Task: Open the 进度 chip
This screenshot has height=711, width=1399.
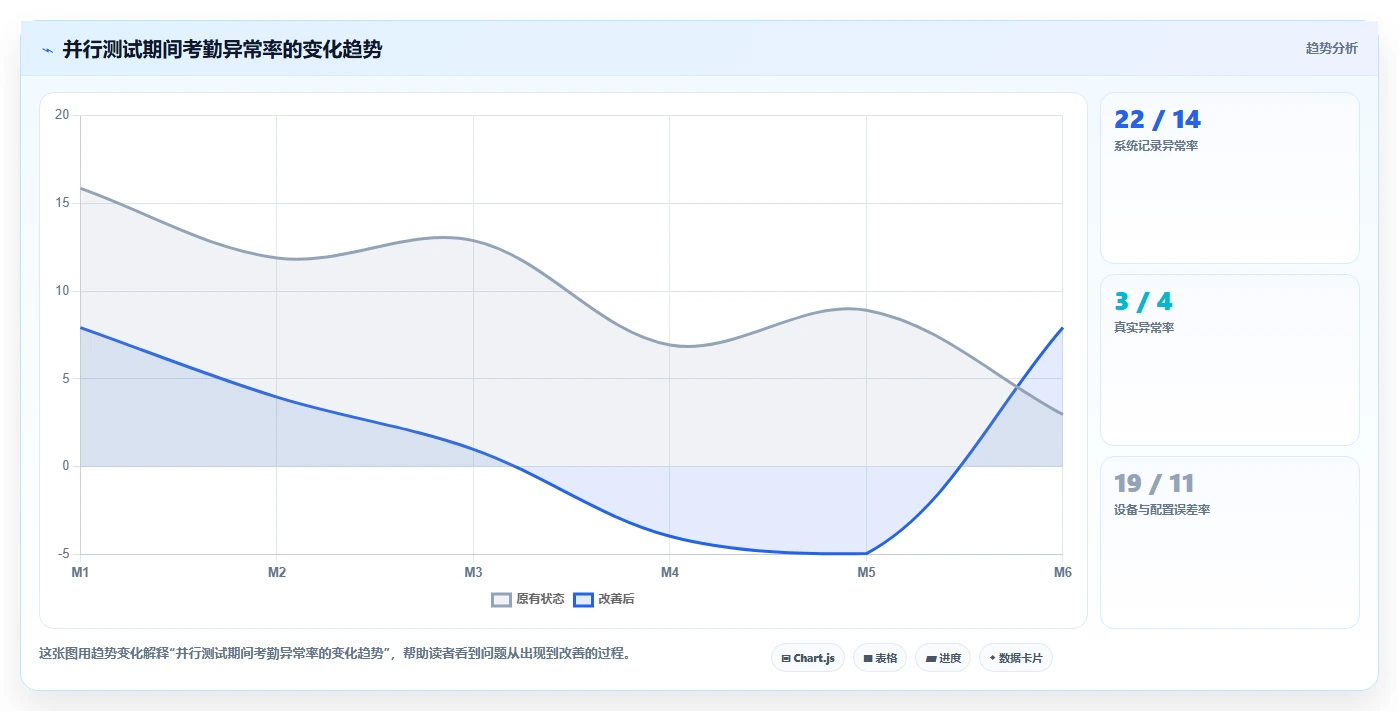Action: tap(943, 658)
